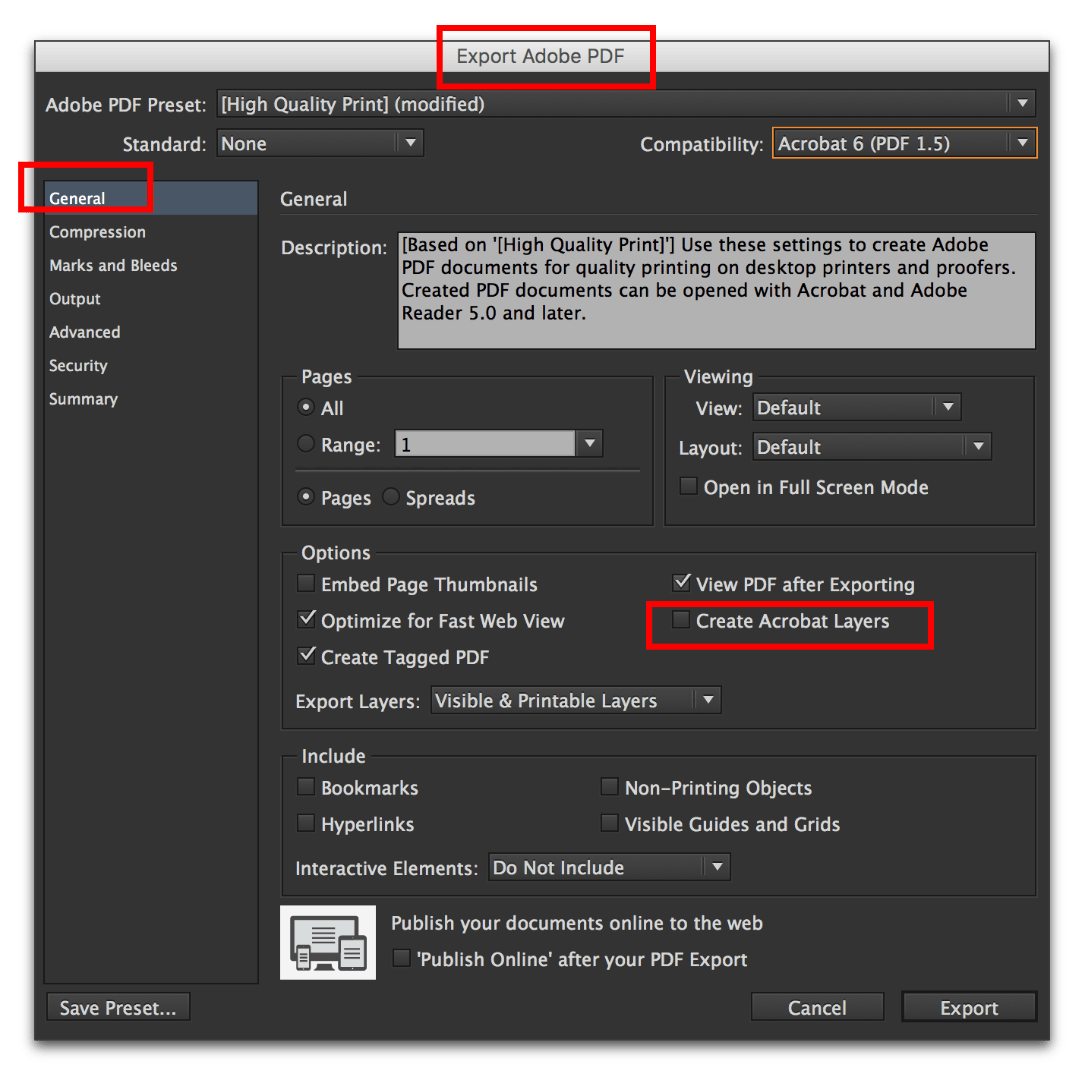Enable the Hyperlinks checkbox
The width and height of the screenshot is (1085, 1080).
click(306, 823)
